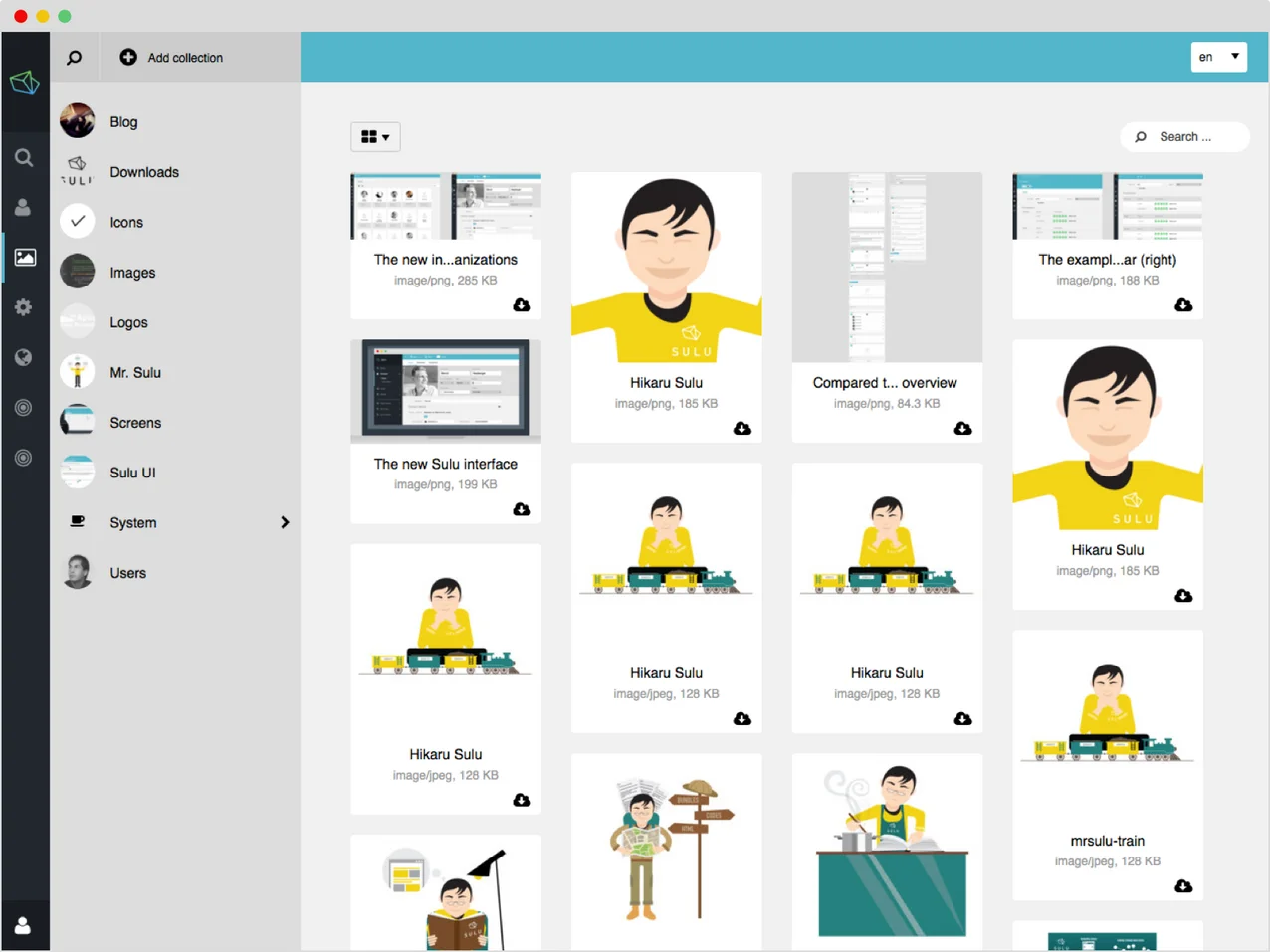1270x952 pixels.
Task: Click the Sulu logo icon
Action: [24, 82]
